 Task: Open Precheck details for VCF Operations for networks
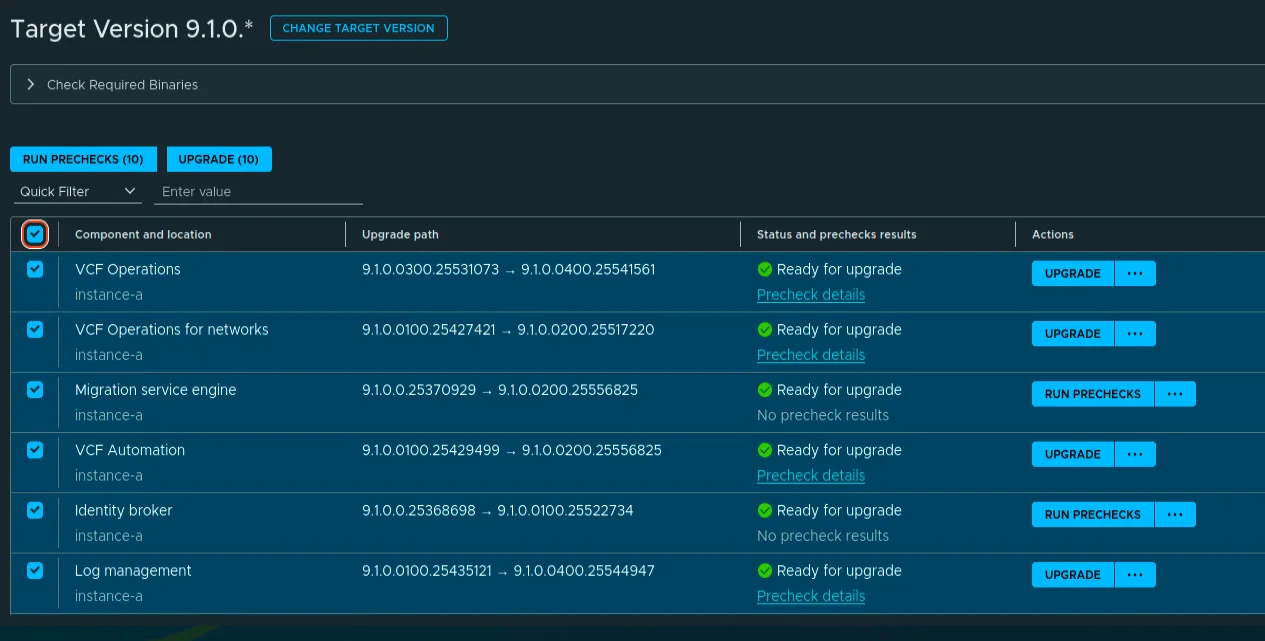(811, 355)
